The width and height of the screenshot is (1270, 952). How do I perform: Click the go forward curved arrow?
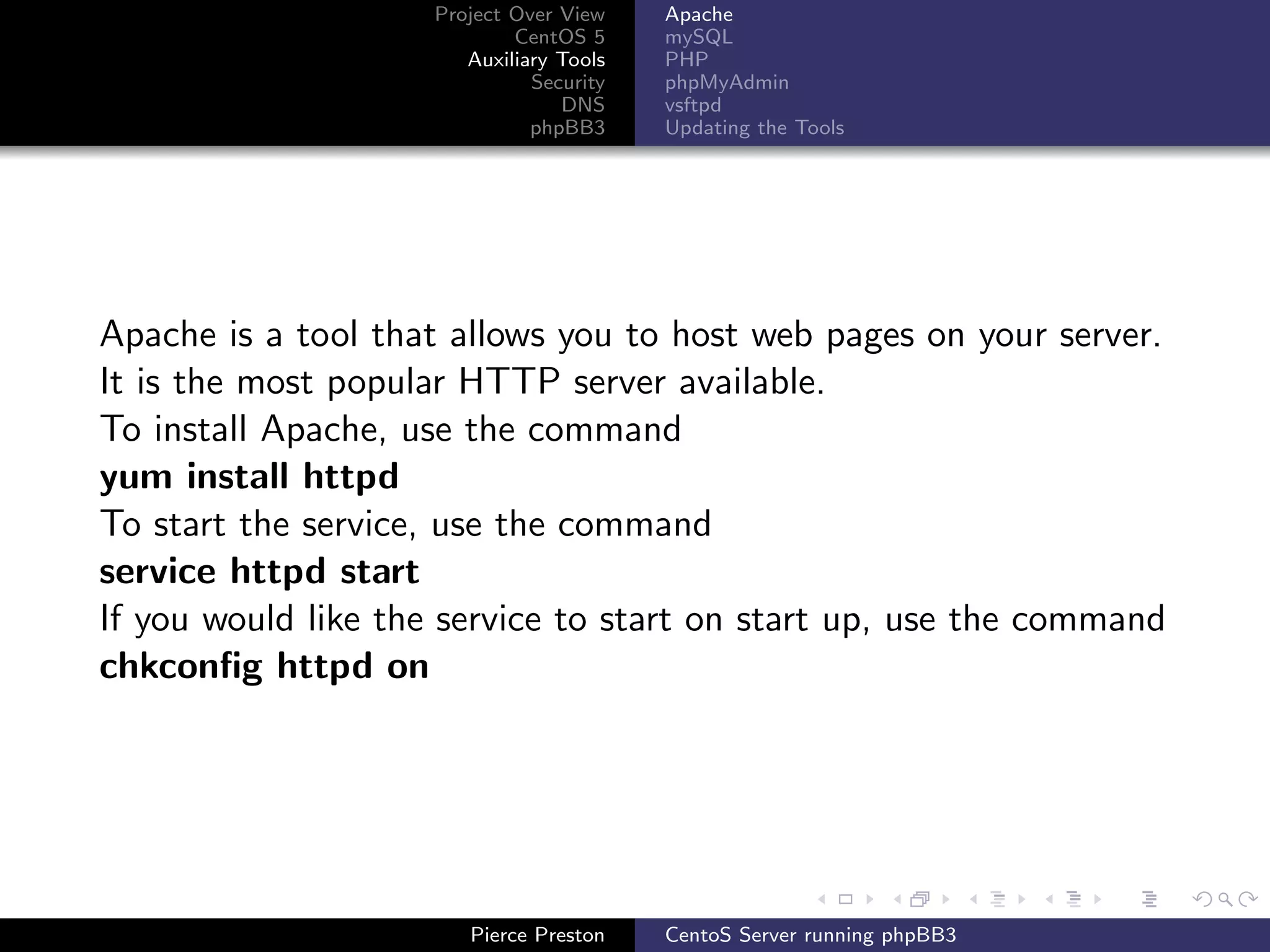tap(1248, 899)
